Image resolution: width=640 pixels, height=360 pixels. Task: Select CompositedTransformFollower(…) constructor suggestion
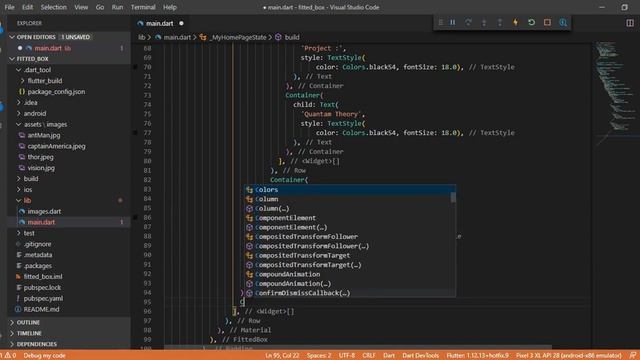click(x=350, y=246)
